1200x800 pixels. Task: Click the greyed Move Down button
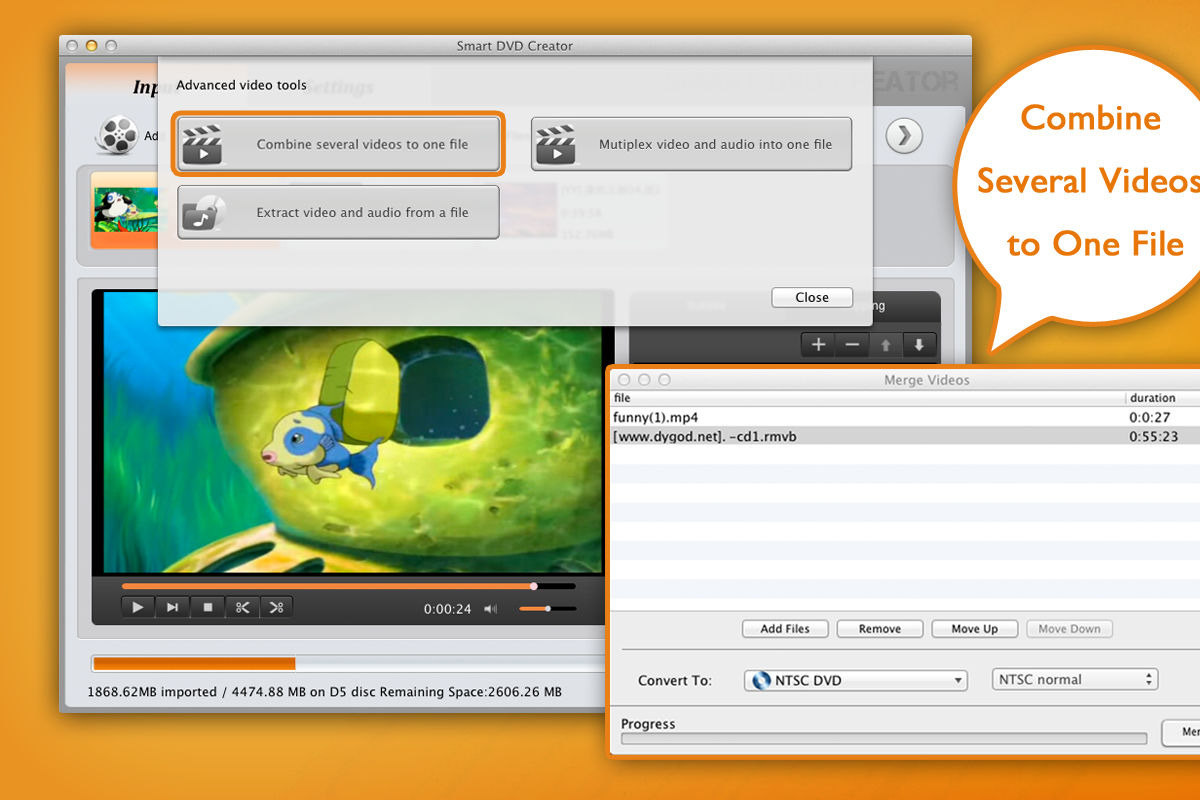coord(1069,629)
